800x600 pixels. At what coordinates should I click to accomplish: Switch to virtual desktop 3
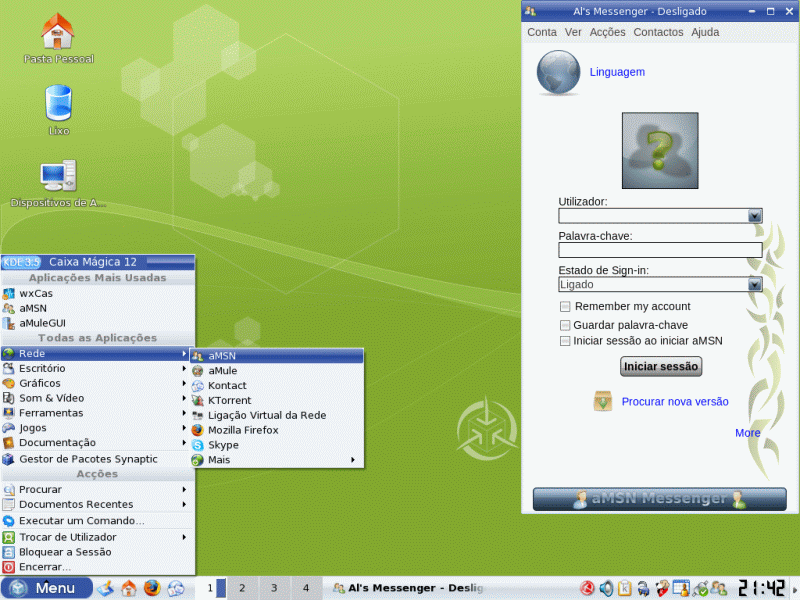(x=274, y=588)
